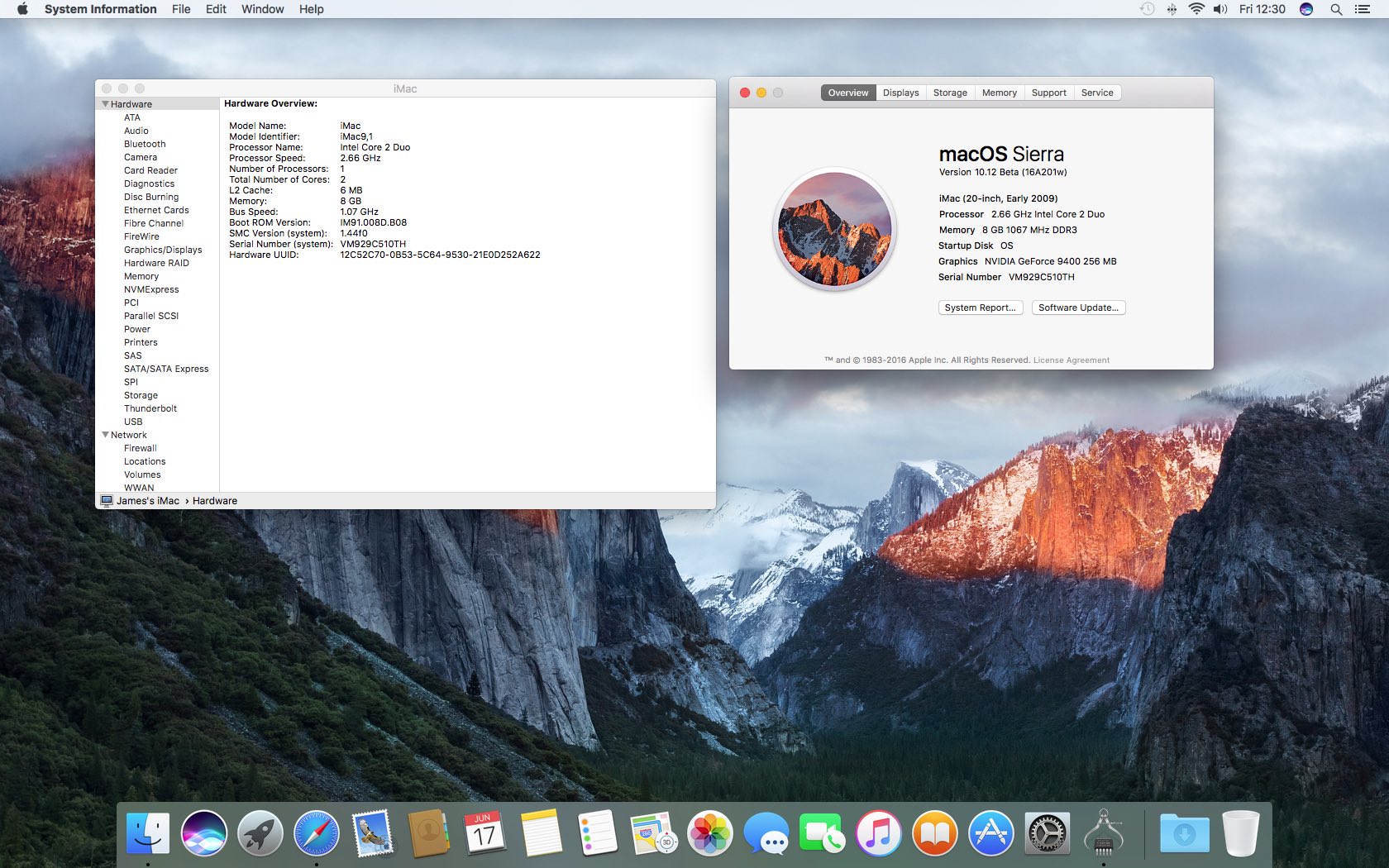Select Memory in the hardware sidebar
Image resolution: width=1389 pixels, height=868 pixels.
[141, 276]
